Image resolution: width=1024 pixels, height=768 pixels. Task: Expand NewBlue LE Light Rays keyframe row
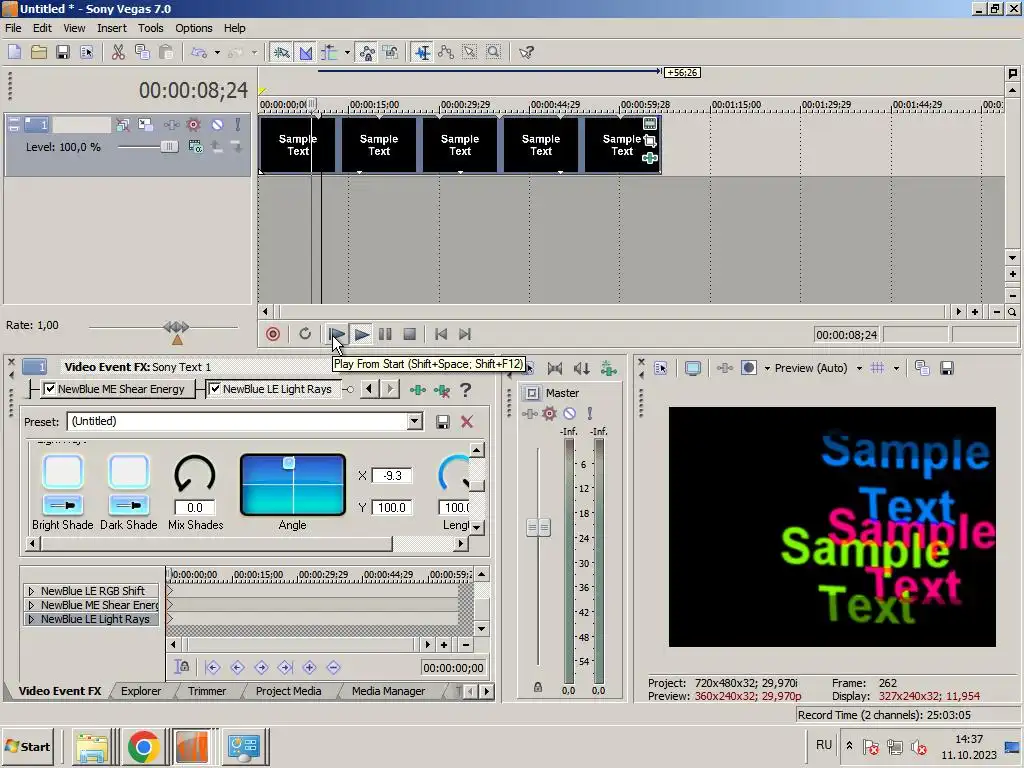[31, 619]
